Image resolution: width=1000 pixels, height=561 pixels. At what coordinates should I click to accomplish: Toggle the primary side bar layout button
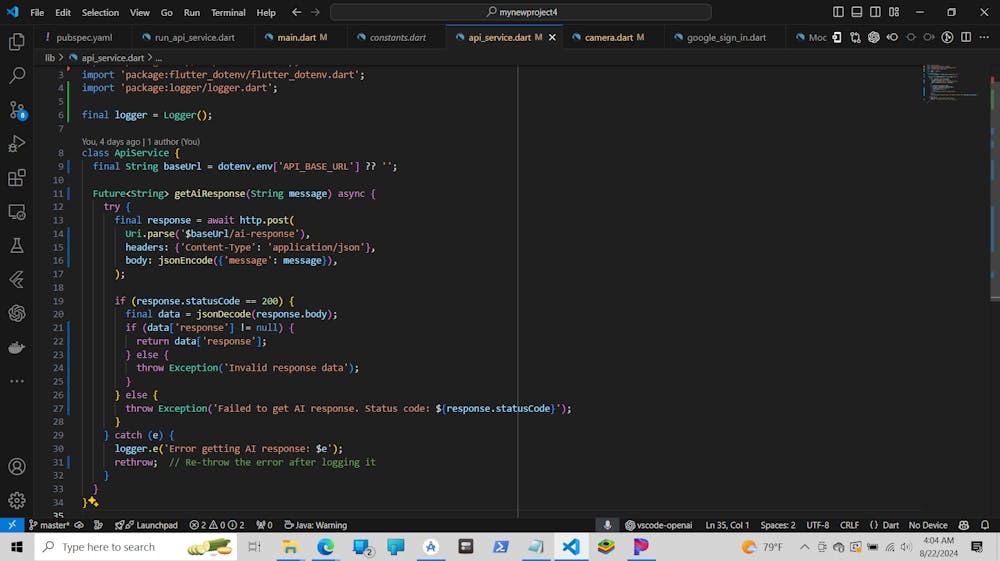point(839,12)
